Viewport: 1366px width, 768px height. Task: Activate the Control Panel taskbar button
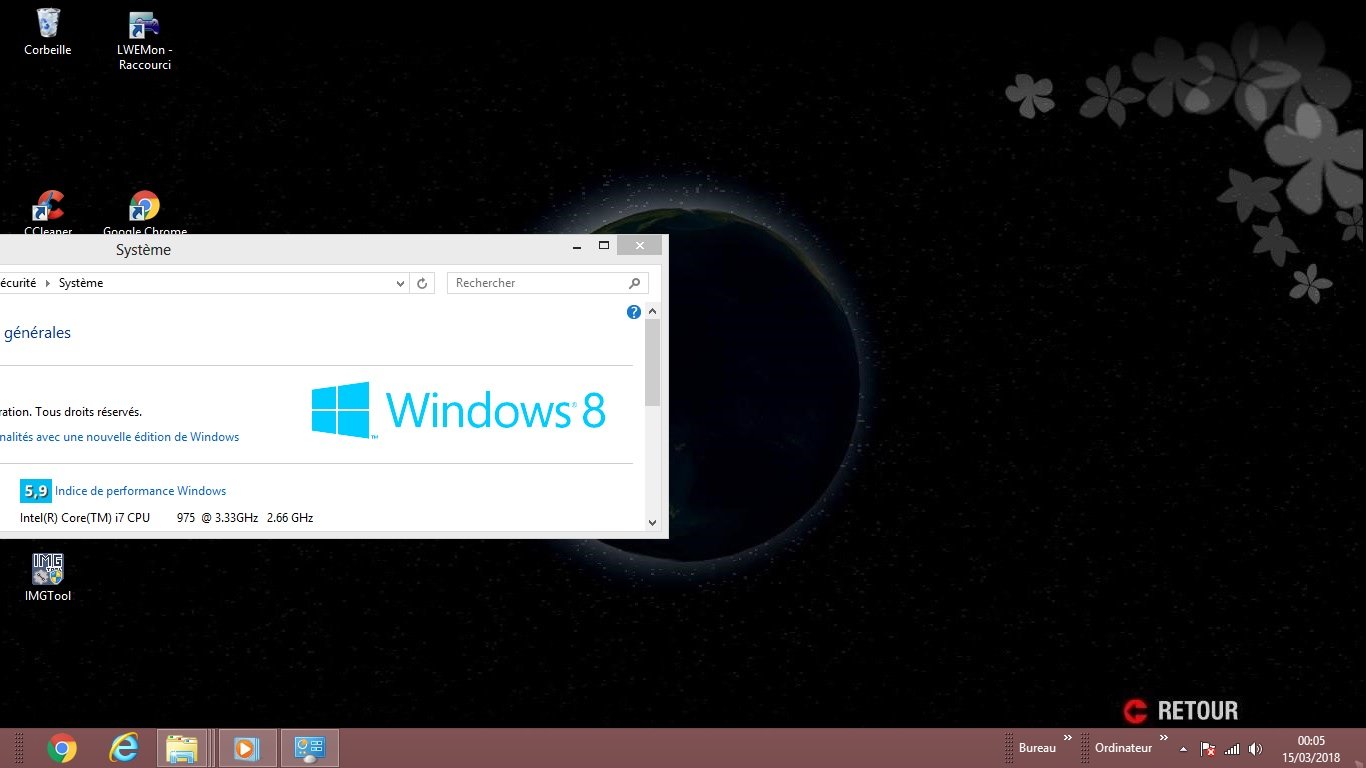pos(310,748)
